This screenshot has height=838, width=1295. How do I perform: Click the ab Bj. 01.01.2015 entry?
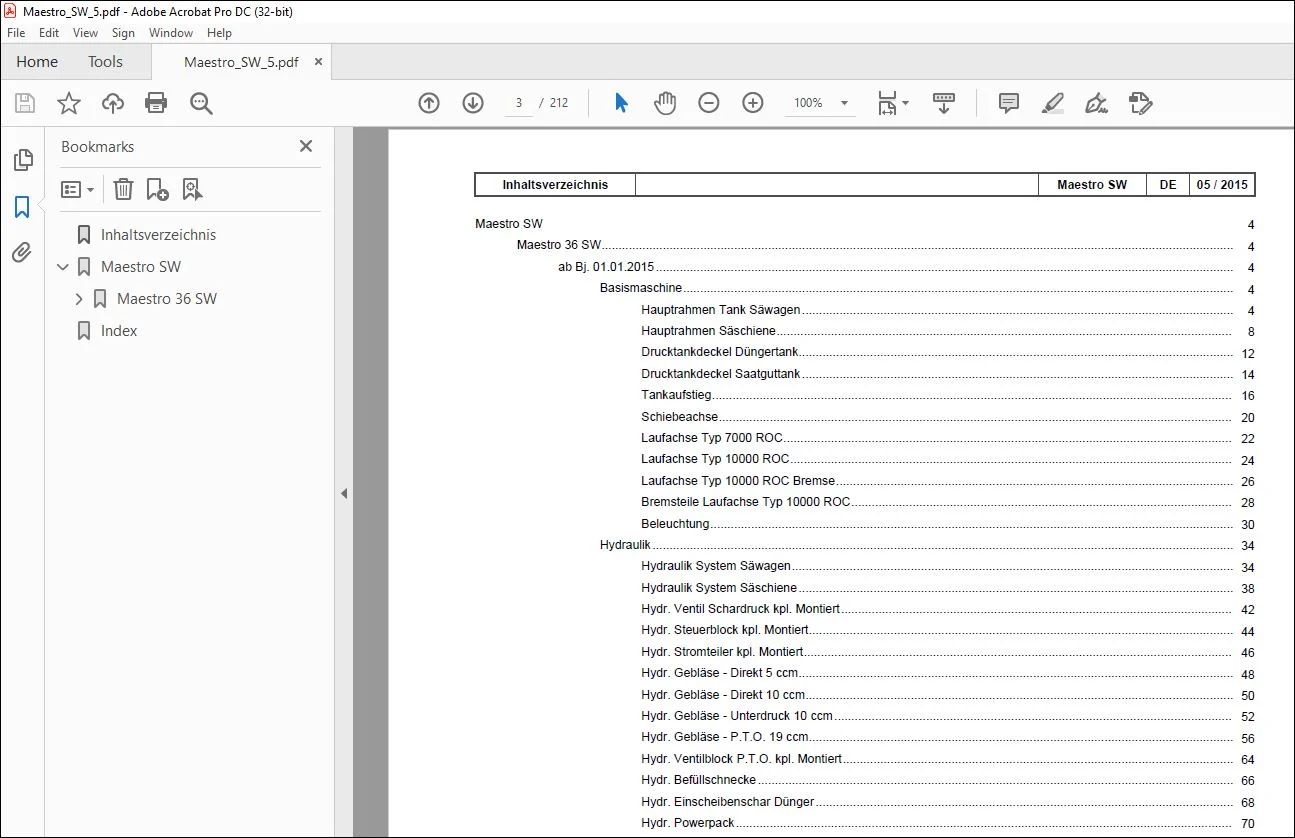(606, 267)
